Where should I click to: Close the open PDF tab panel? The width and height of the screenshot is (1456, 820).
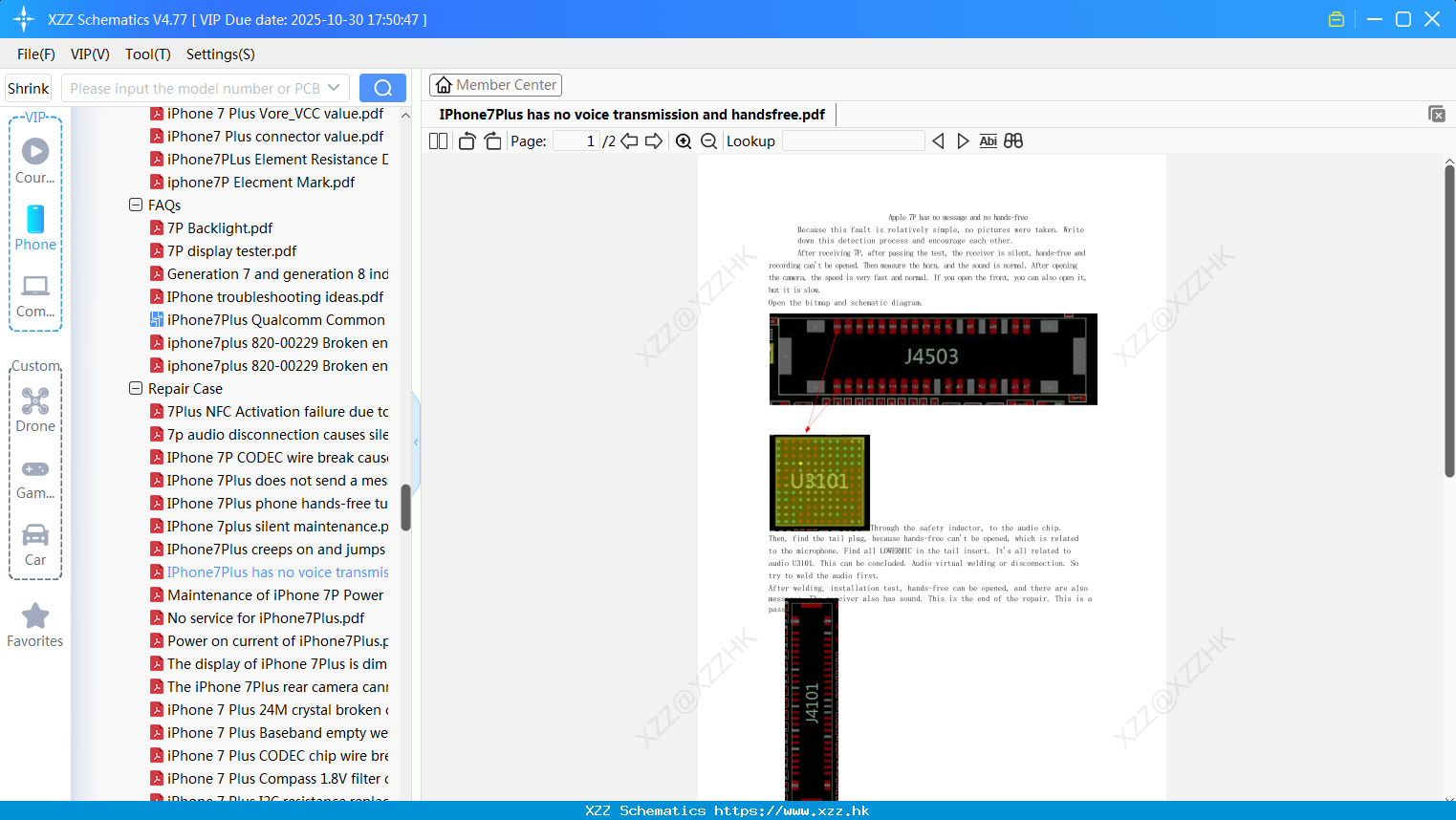(1436, 114)
